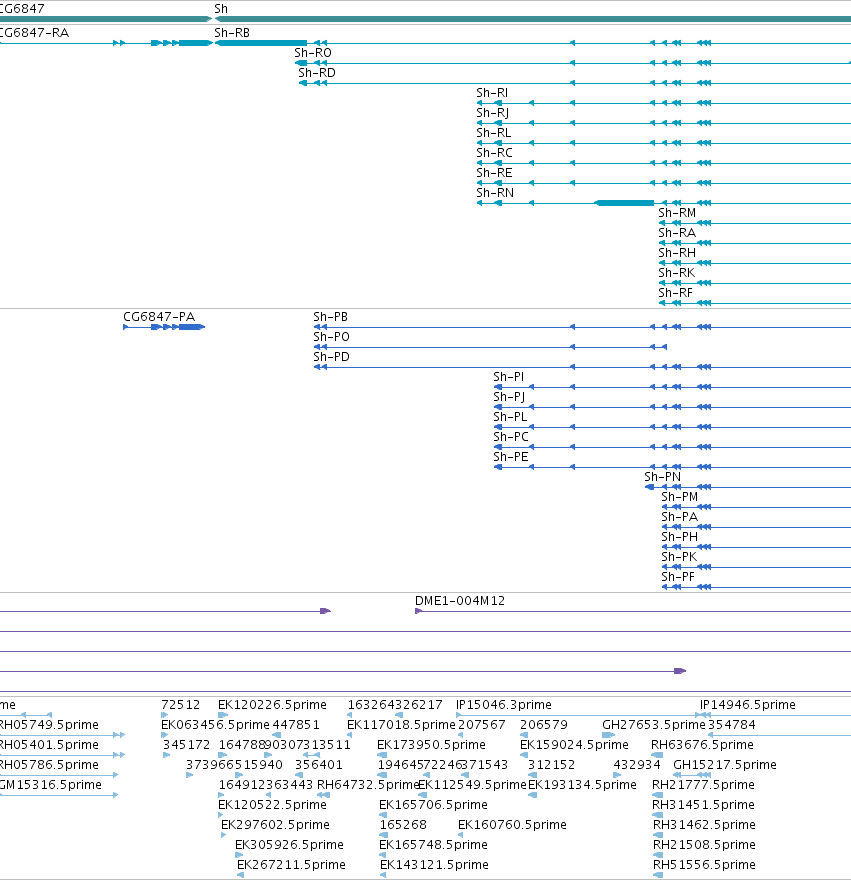Click EST label EK159024.5prime
This screenshot has width=851, height=880.
tap(574, 745)
